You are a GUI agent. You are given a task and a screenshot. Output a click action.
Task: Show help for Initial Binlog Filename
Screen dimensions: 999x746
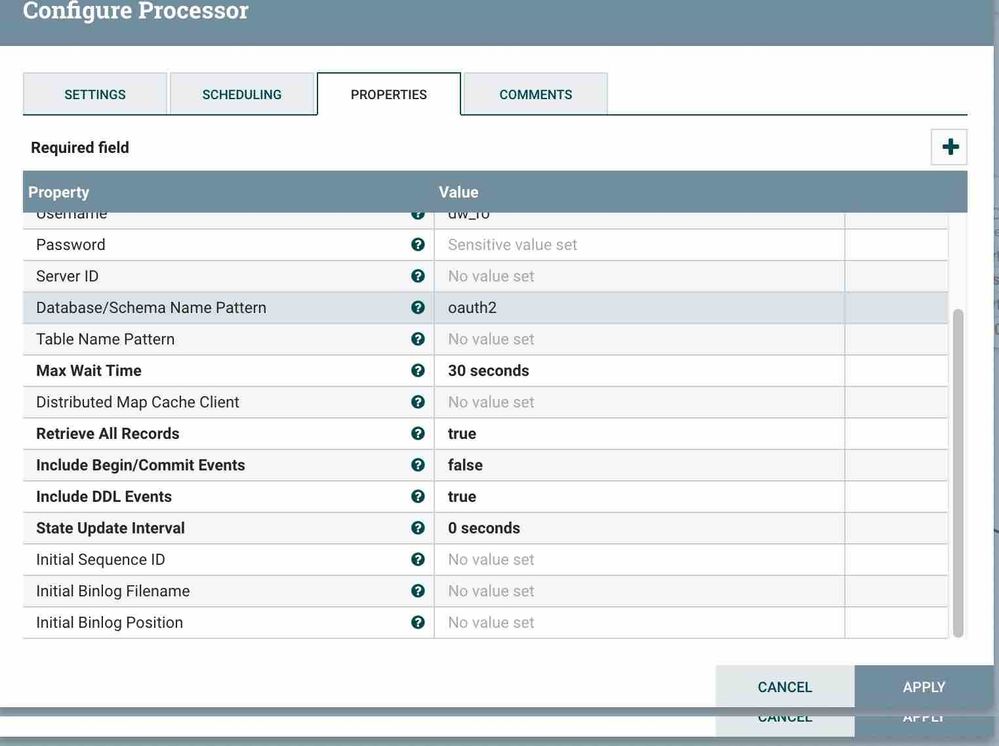418,591
